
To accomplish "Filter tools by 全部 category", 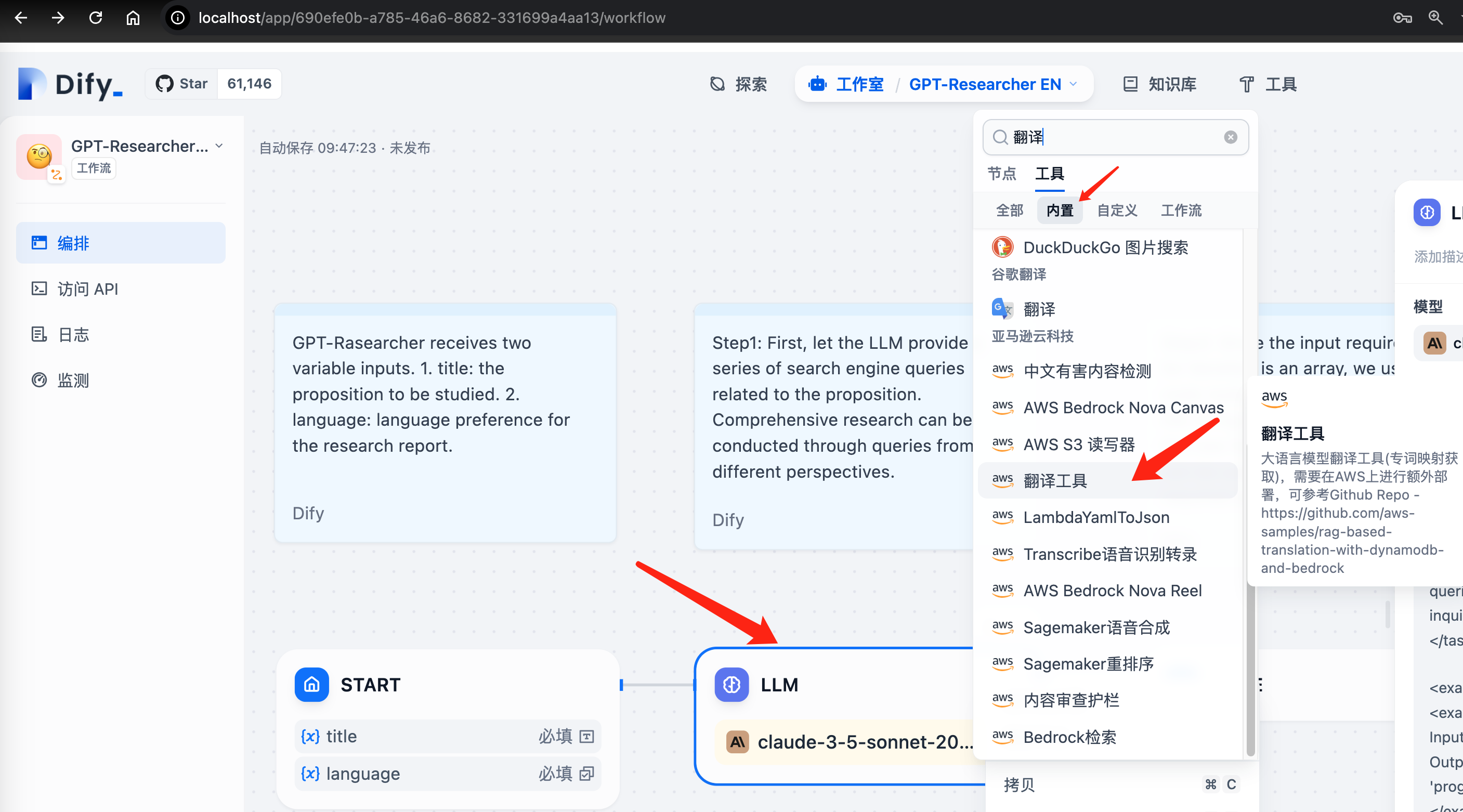I will 1009,210.
